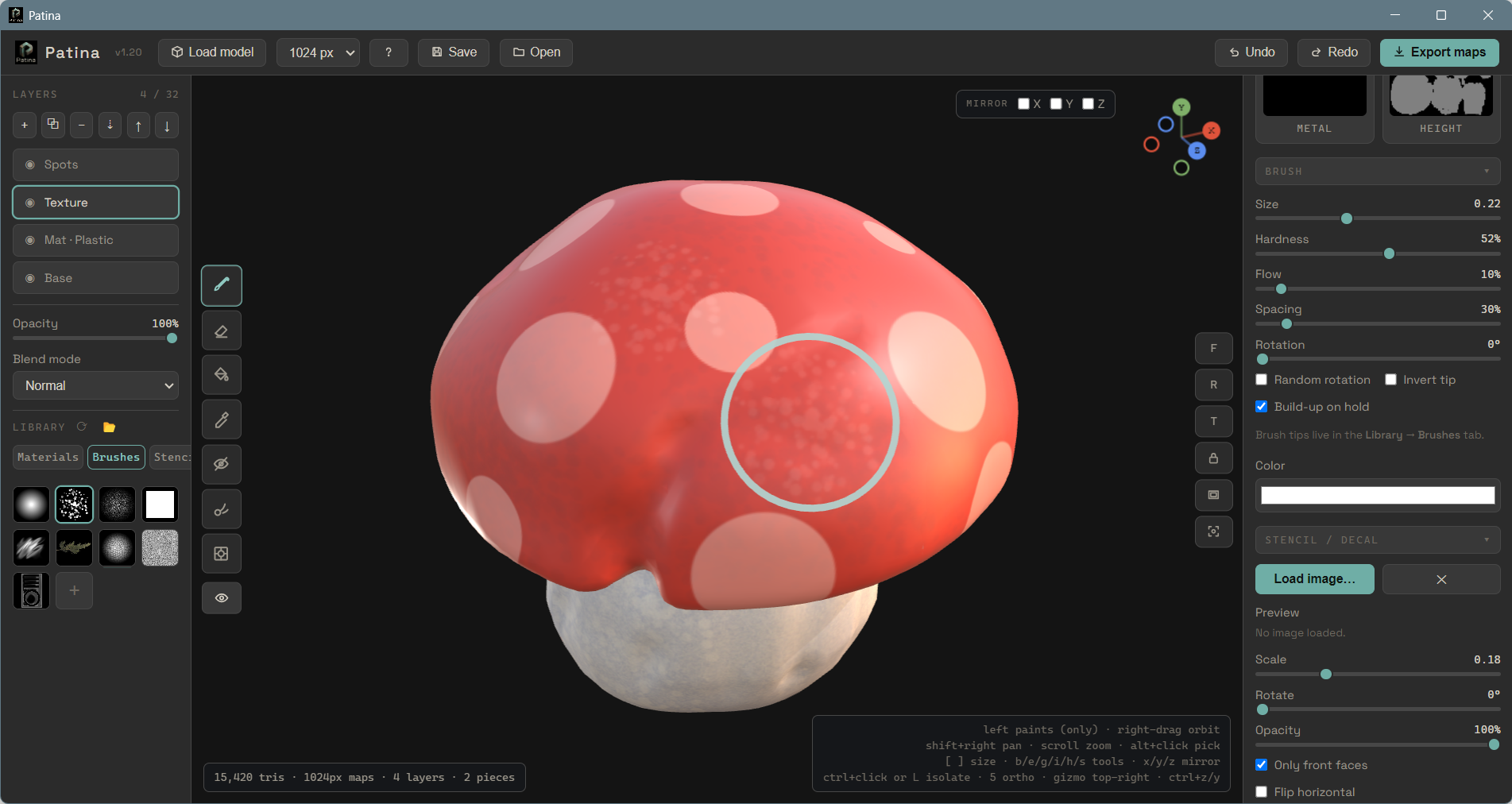Move the selected layer up
1512x804 pixels.
click(x=138, y=125)
